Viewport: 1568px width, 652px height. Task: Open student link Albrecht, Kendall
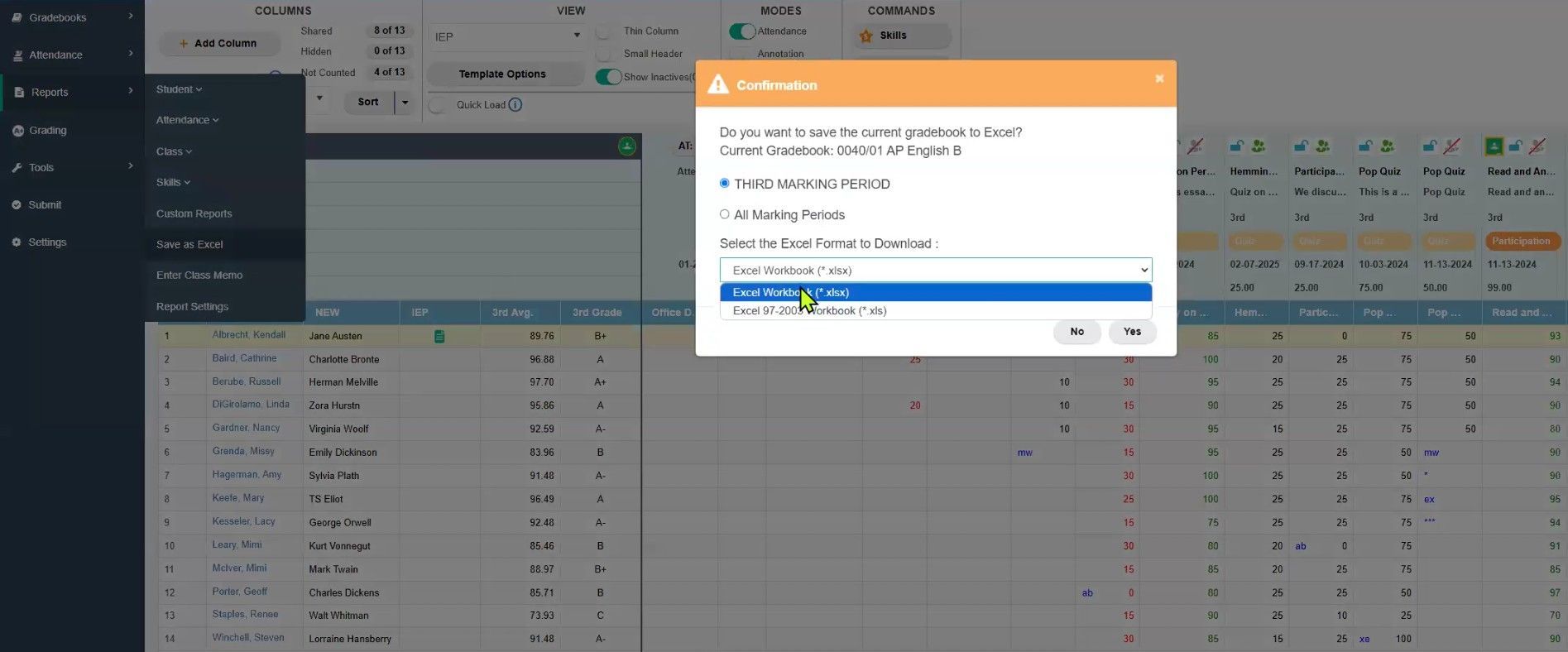pos(248,335)
